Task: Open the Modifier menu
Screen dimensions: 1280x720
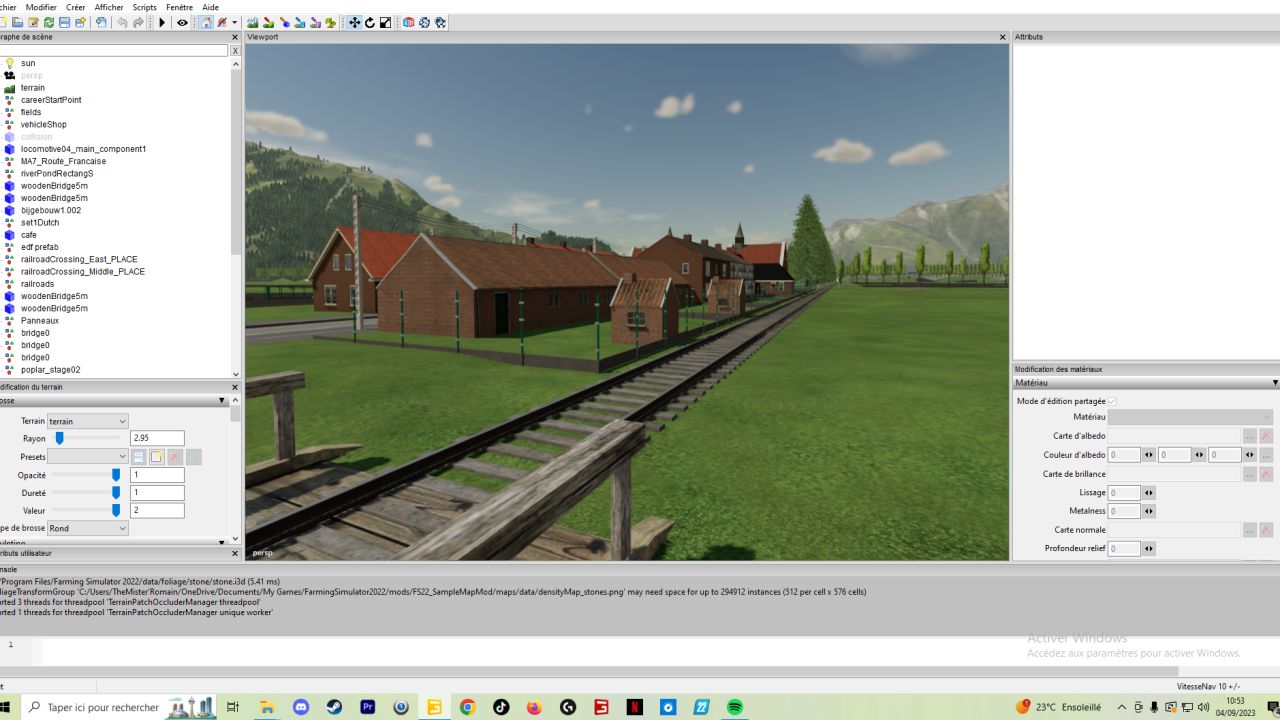Action: pos(41,7)
